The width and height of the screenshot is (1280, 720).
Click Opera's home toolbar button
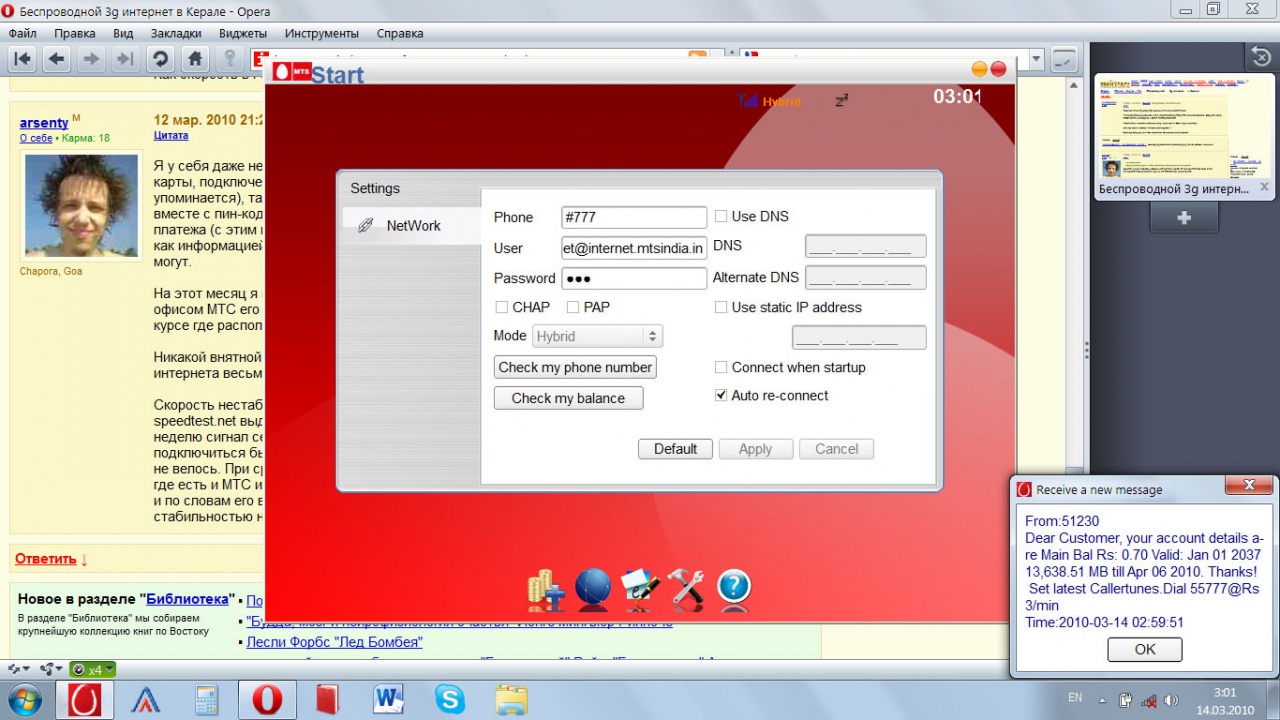[195, 59]
